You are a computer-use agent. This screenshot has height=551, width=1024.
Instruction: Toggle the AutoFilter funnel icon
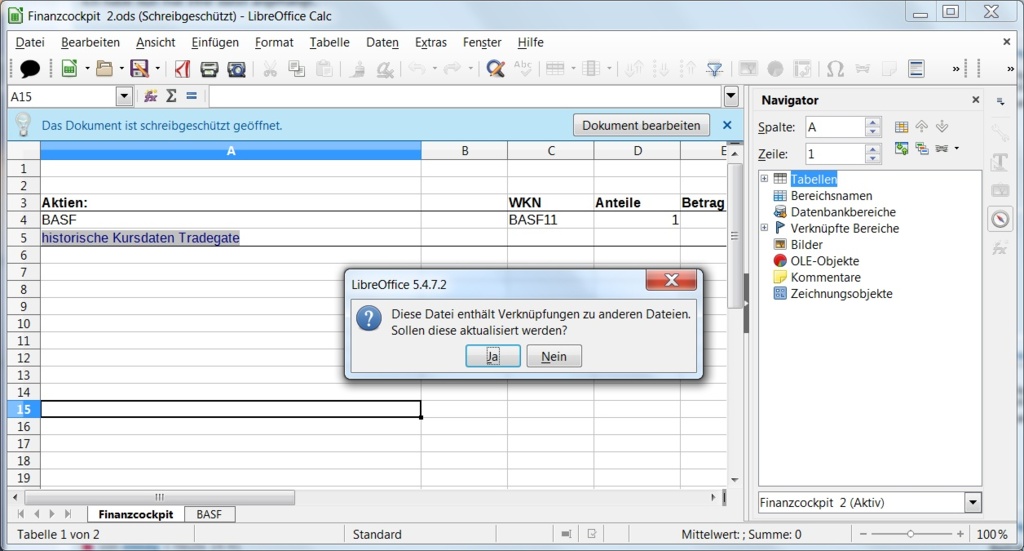click(x=714, y=68)
